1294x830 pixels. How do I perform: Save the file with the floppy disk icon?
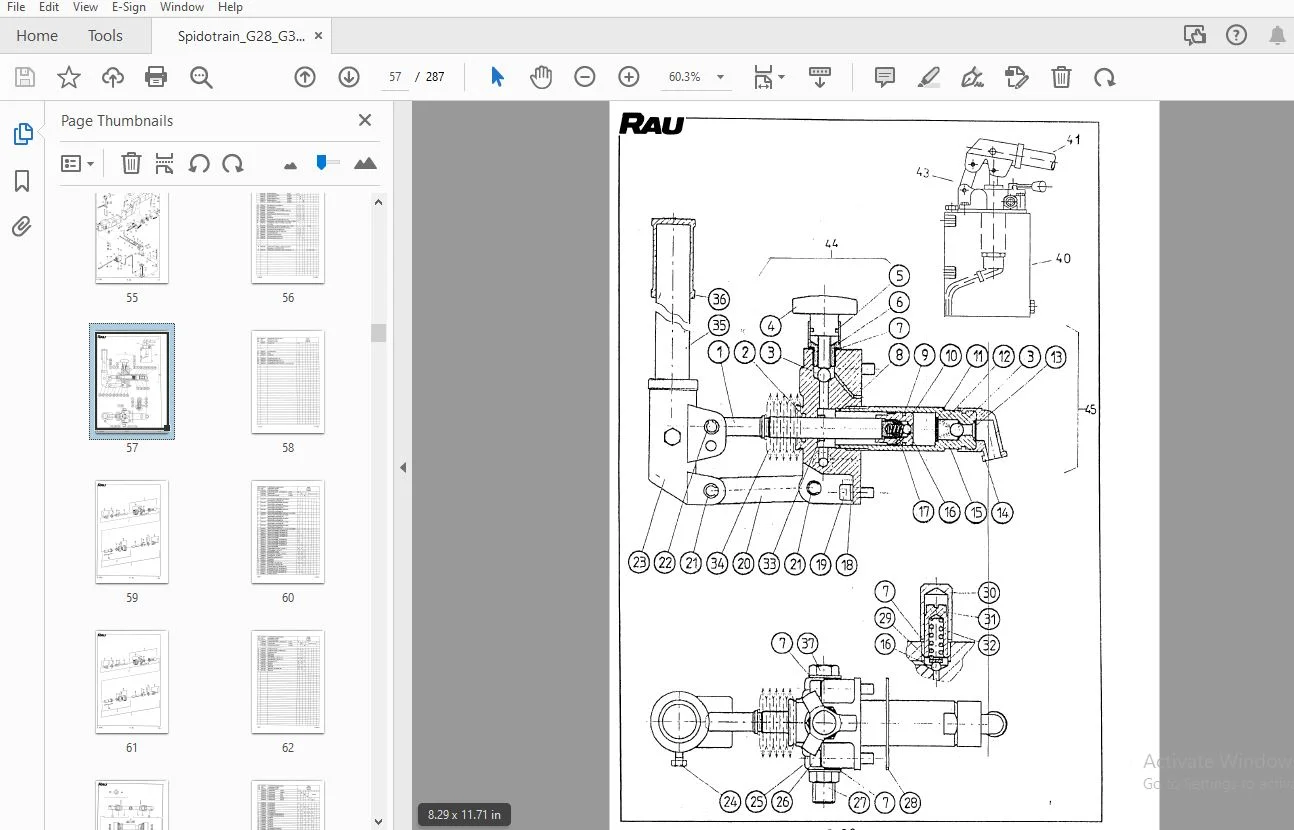tap(25, 77)
